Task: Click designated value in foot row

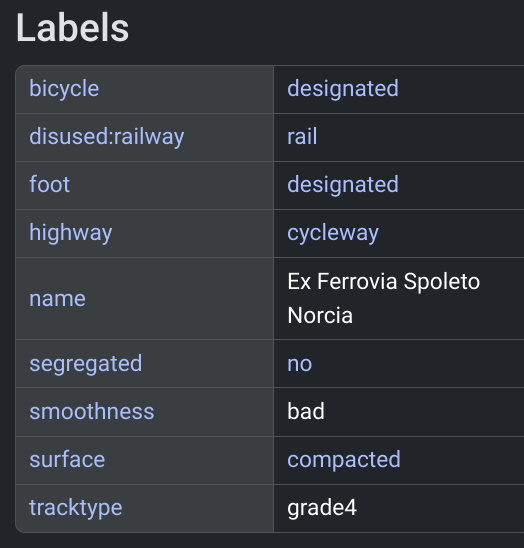Action: (343, 184)
